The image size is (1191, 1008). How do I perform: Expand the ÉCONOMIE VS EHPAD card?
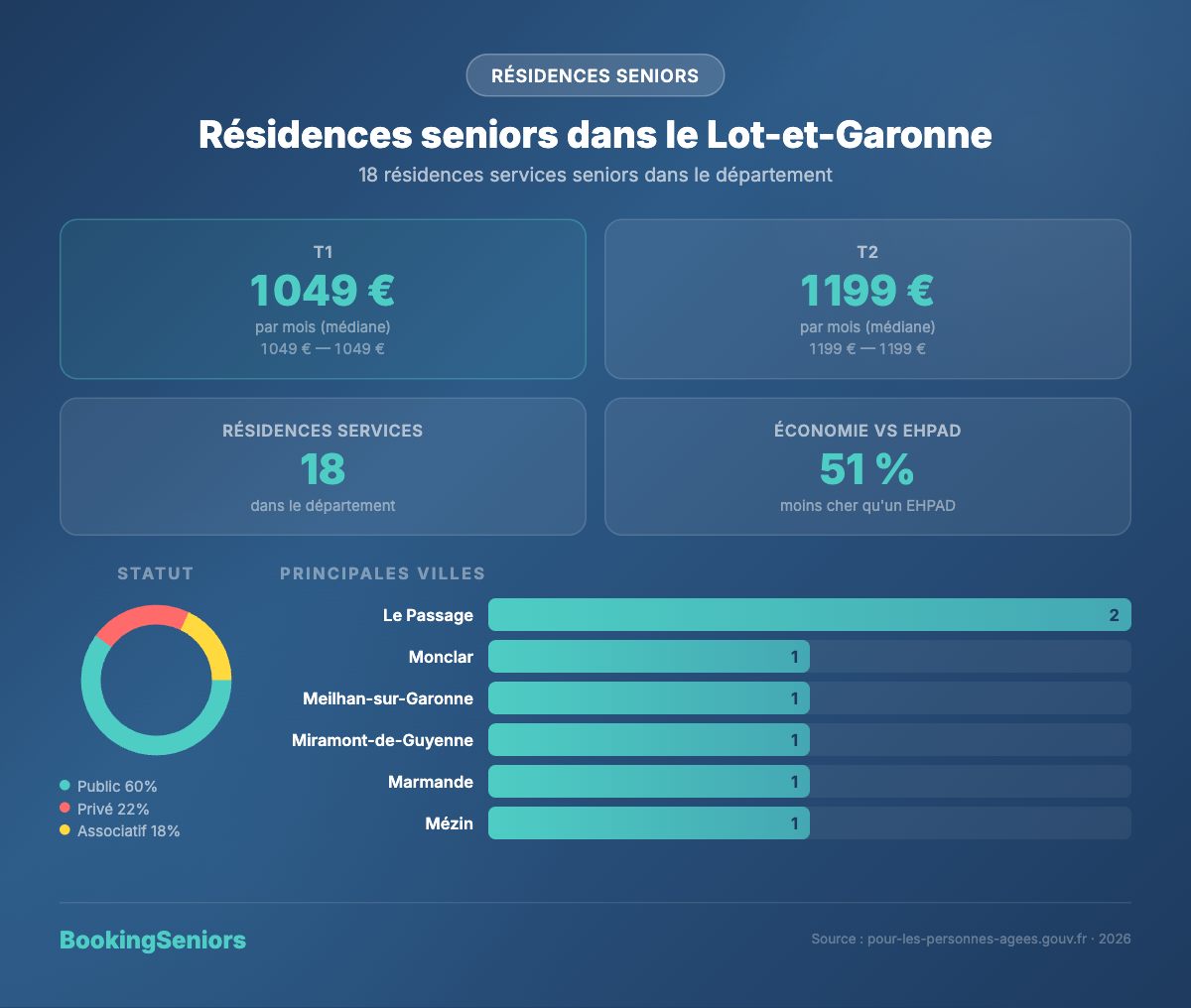coord(867,466)
